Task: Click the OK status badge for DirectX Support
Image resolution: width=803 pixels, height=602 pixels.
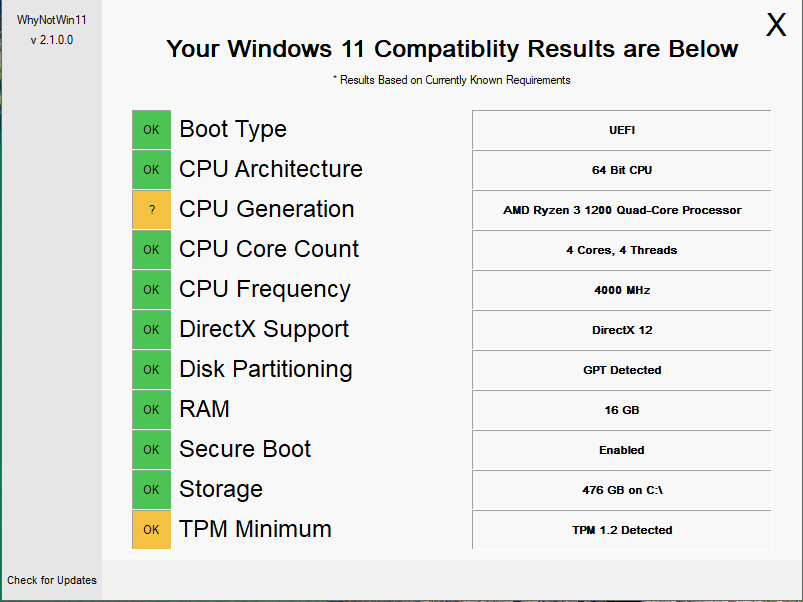Action: [x=152, y=329]
